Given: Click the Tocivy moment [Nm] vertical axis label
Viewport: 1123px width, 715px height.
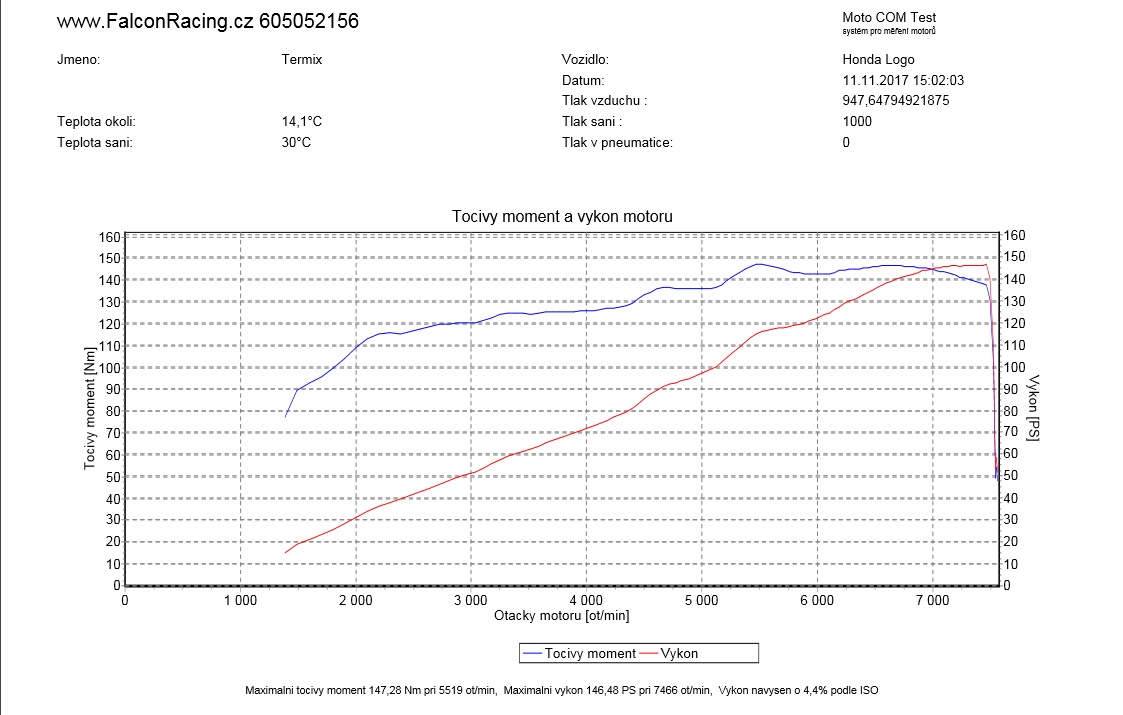Looking at the screenshot, I should click(x=89, y=410).
